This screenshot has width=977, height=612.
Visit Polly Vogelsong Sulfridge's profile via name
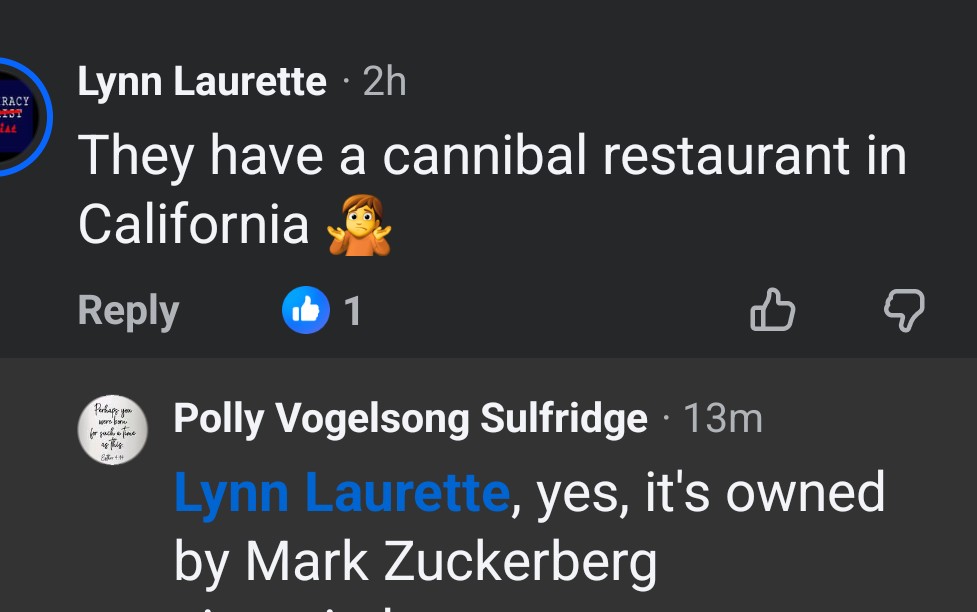tap(410, 418)
